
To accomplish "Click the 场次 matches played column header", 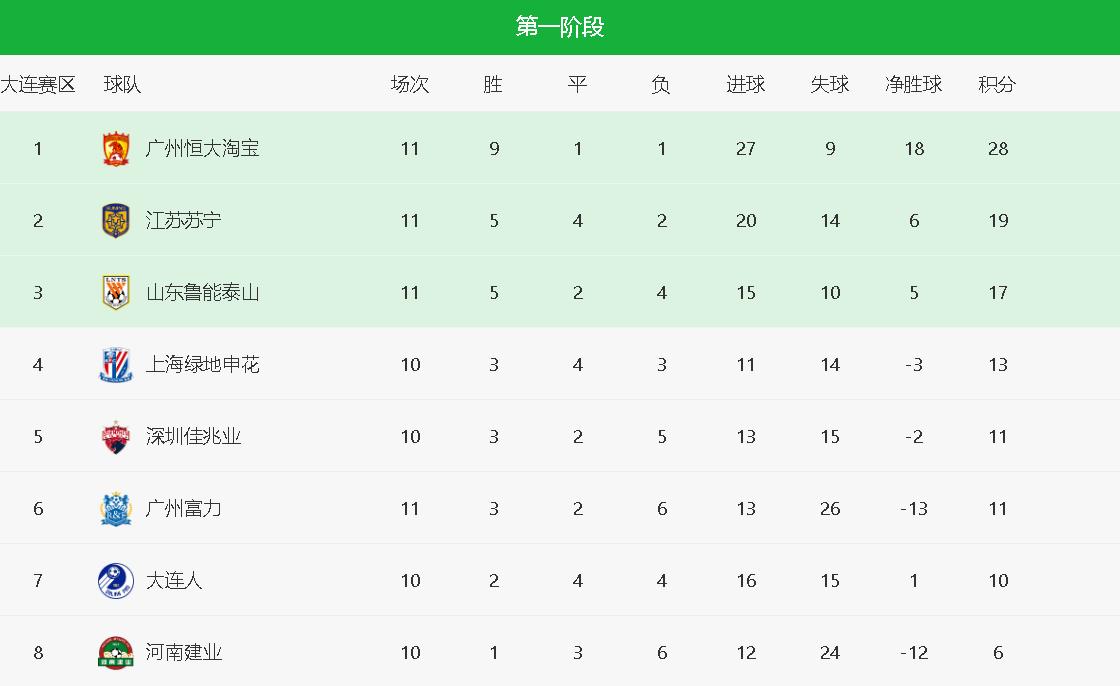I will [x=410, y=85].
